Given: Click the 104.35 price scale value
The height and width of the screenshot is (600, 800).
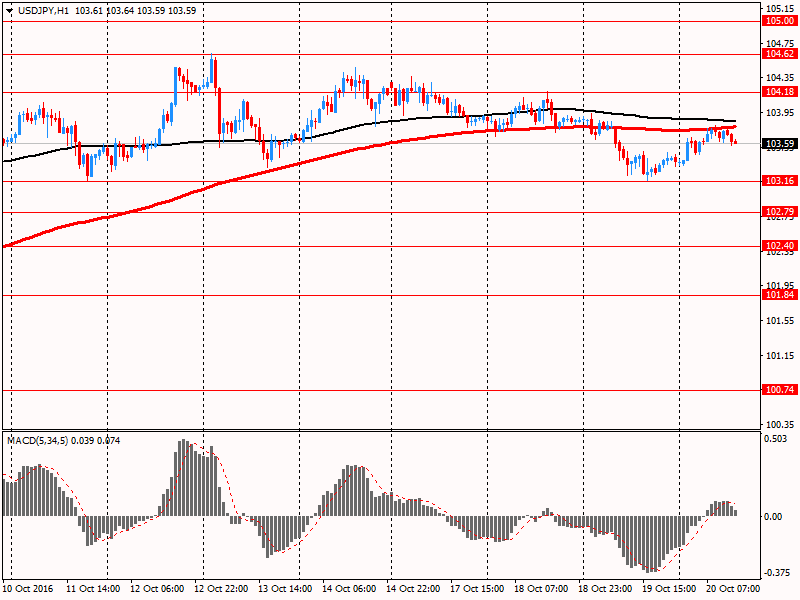Looking at the screenshot, I should 780,78.
